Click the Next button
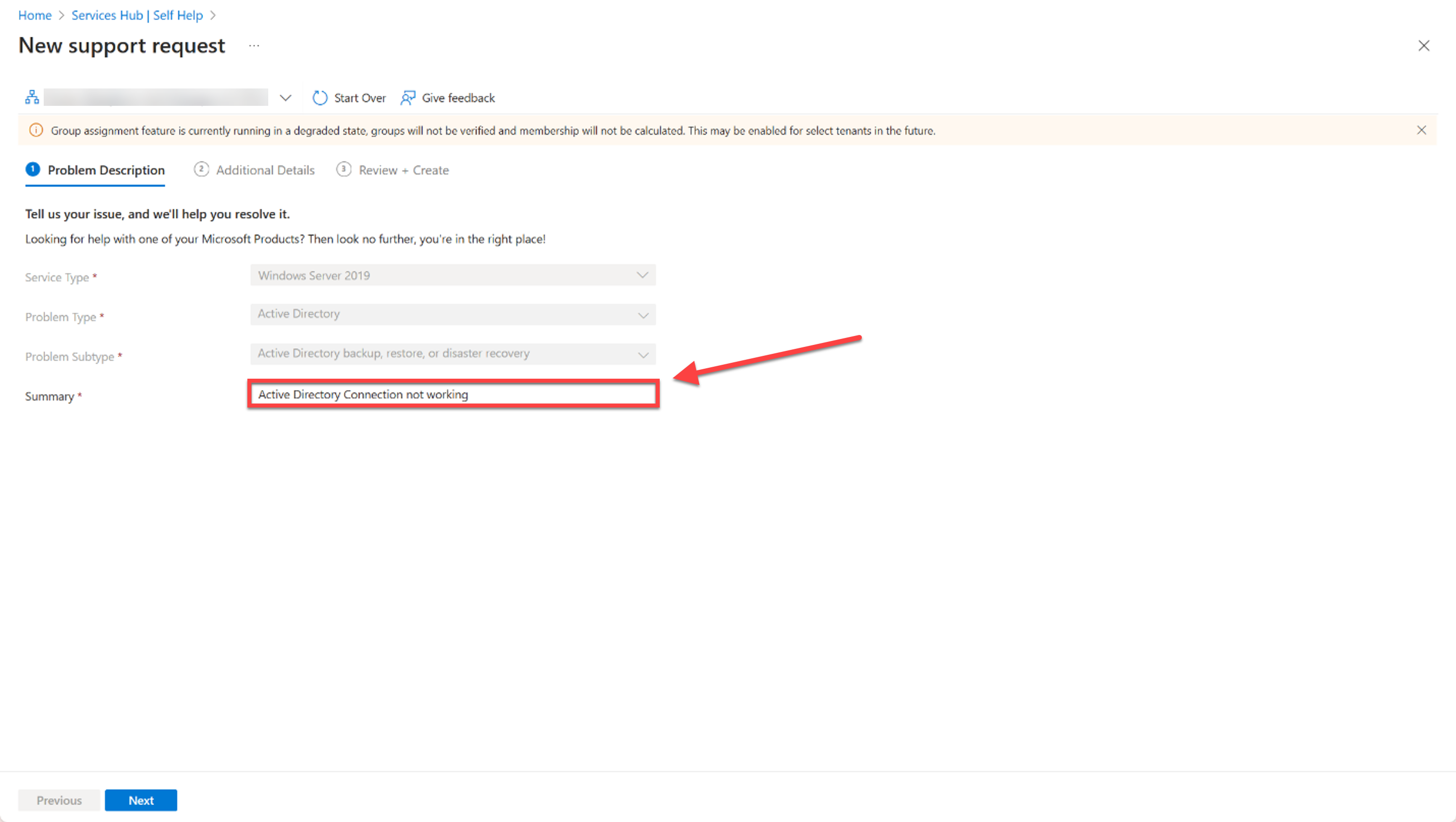The image size is (1456, 822). tap(141, 800)
